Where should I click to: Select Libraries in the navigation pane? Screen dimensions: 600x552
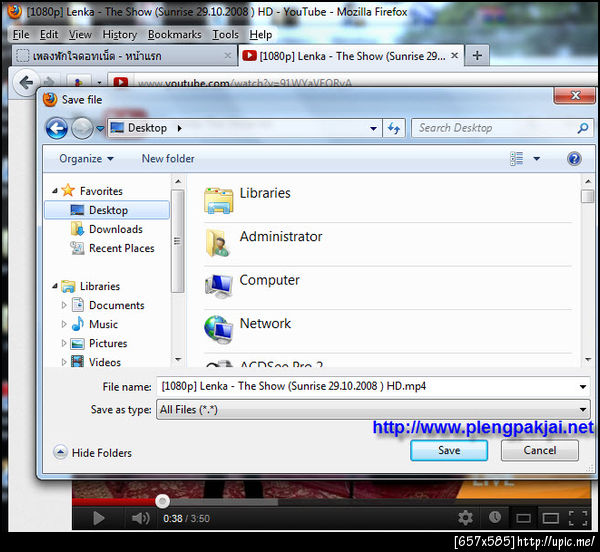tap(91, 286)
